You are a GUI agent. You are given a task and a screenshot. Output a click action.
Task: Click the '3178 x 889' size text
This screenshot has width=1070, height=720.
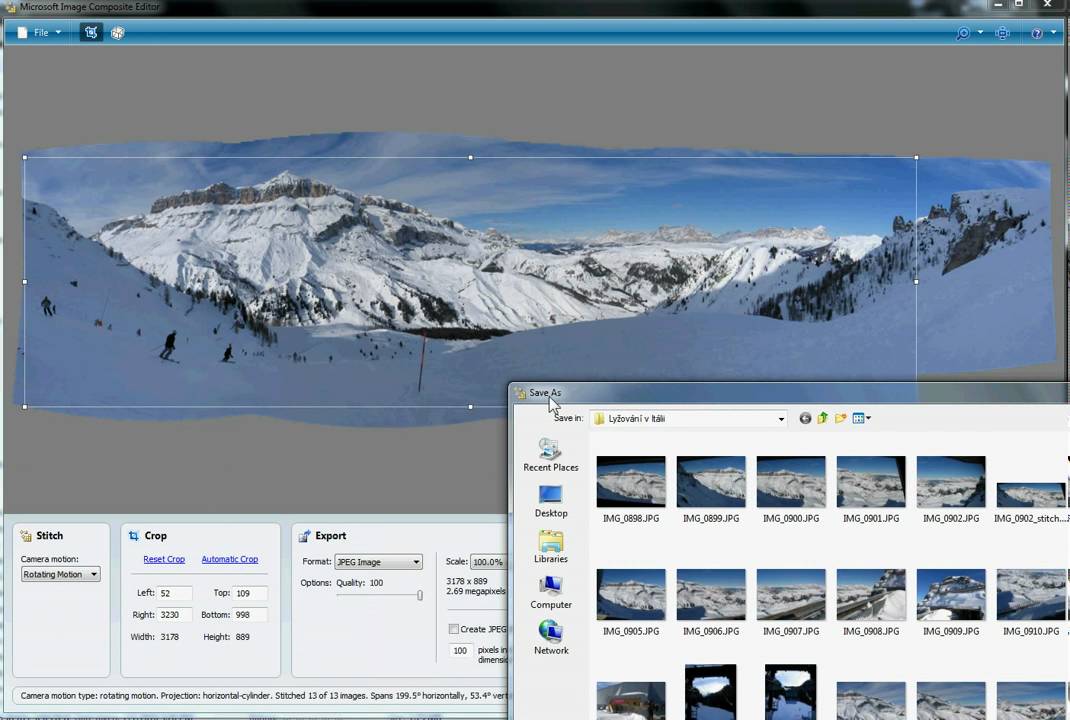coord(467,581)
